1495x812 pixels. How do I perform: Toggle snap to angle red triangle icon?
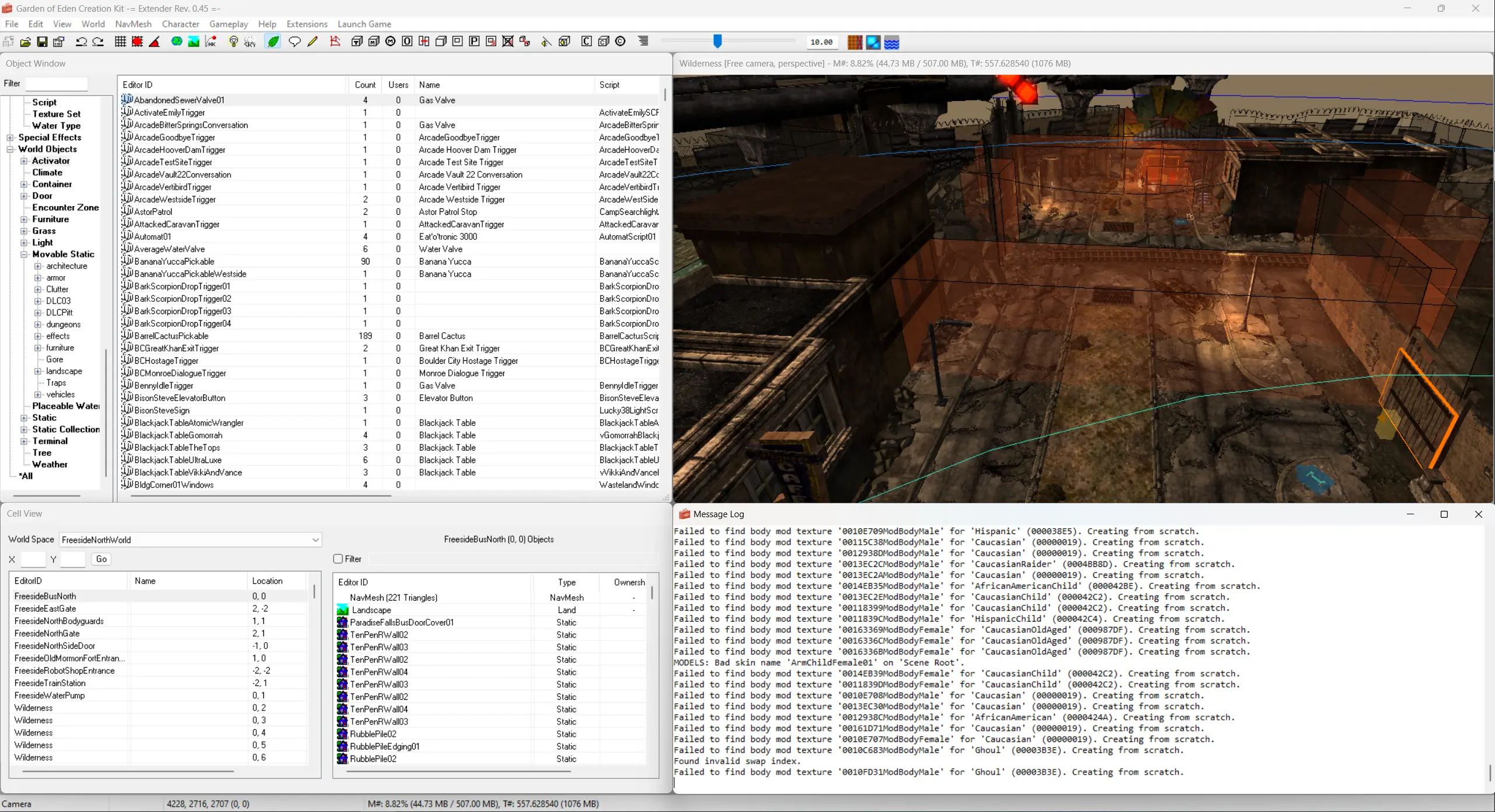[155, 42]
